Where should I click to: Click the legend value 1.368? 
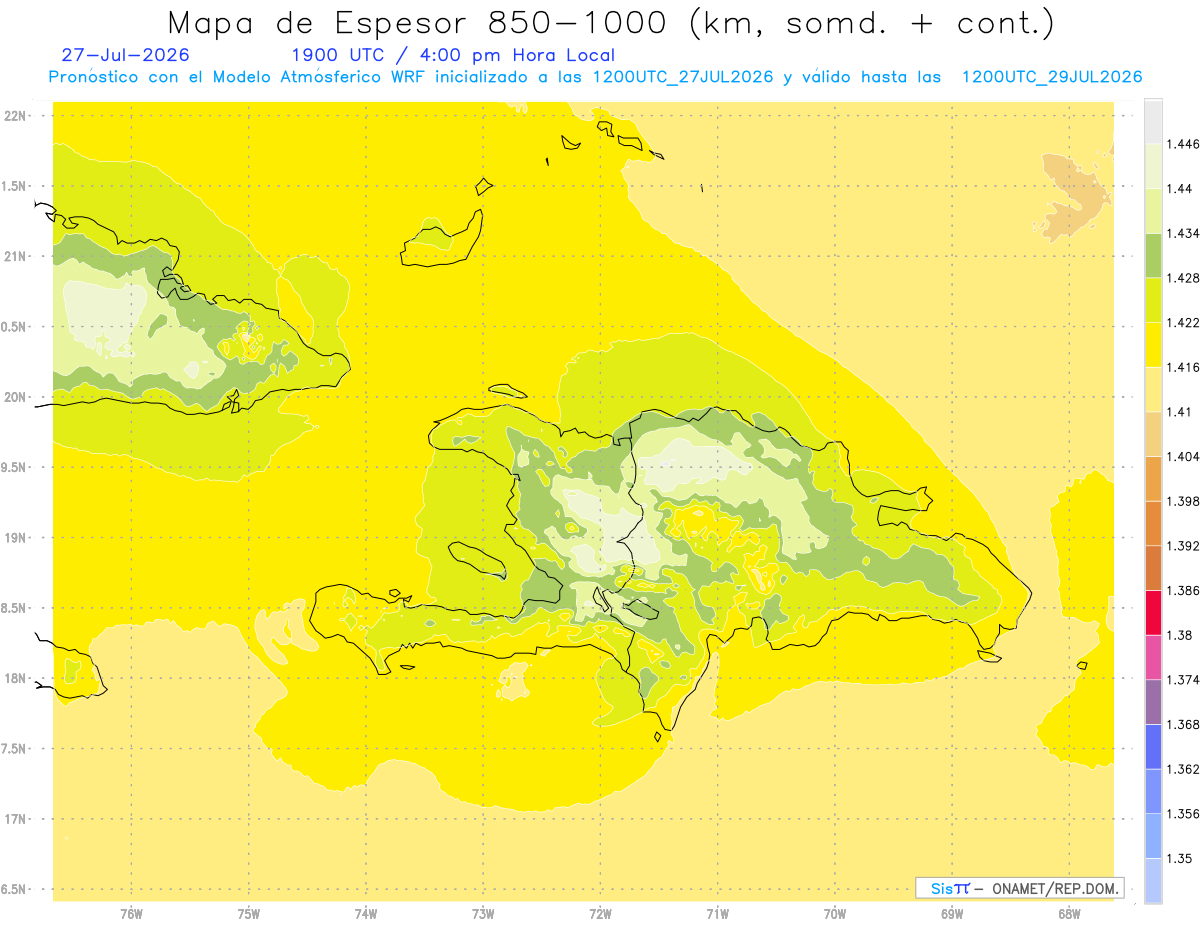[x=1185, y=724]
